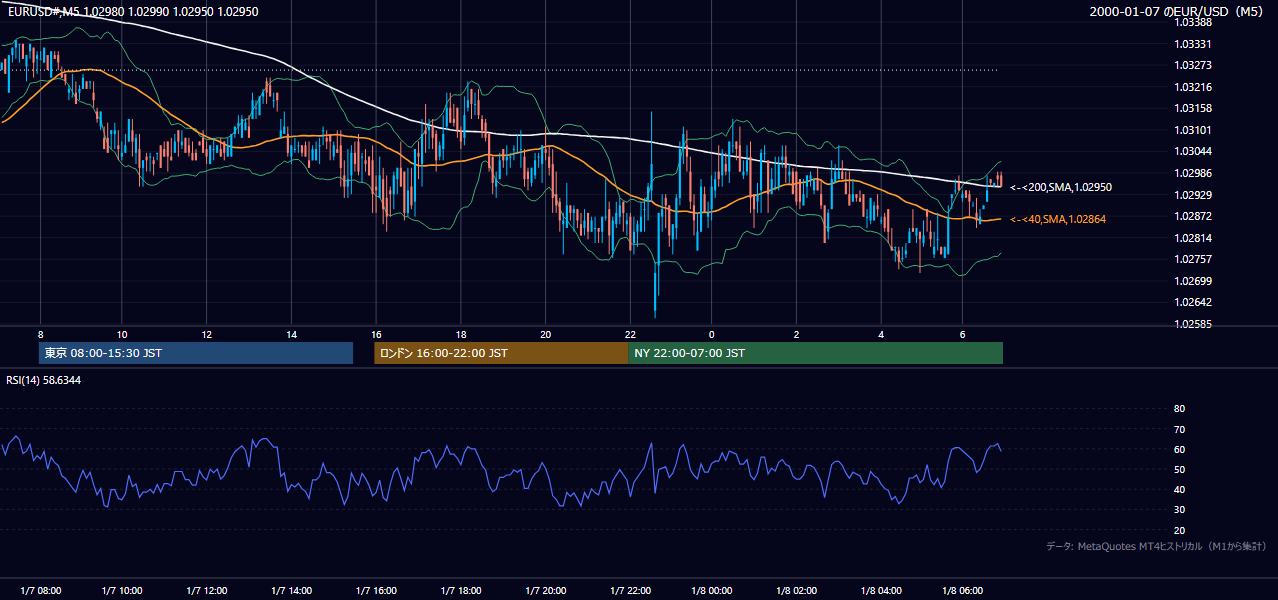Click the 1/7 12:00 time label

point(207,590)
